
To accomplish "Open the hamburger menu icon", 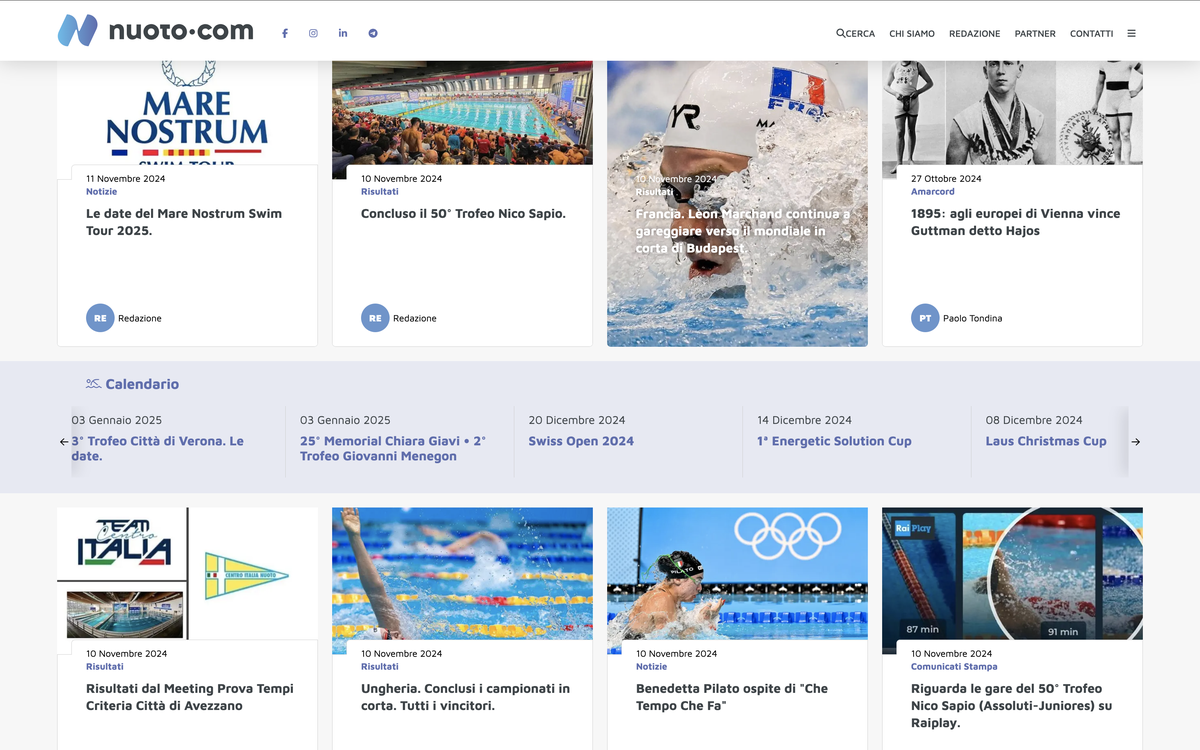I will click(x=1131, y=33).
